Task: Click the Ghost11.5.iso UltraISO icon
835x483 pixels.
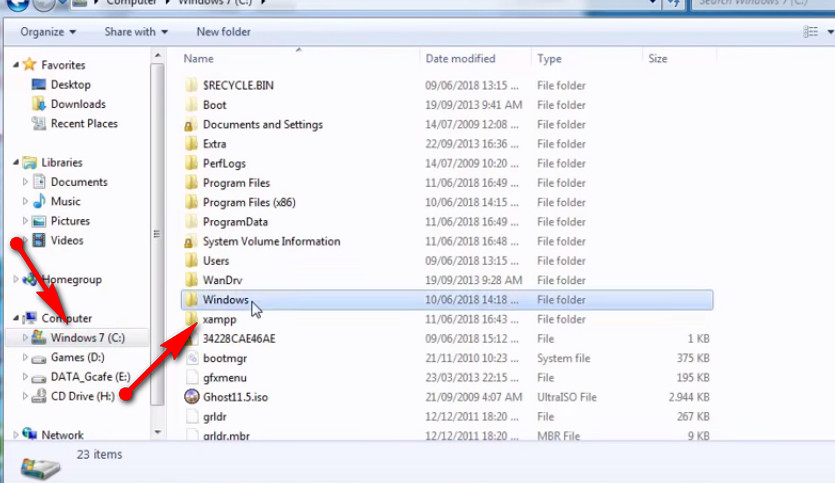Action: tap(192, 397)
